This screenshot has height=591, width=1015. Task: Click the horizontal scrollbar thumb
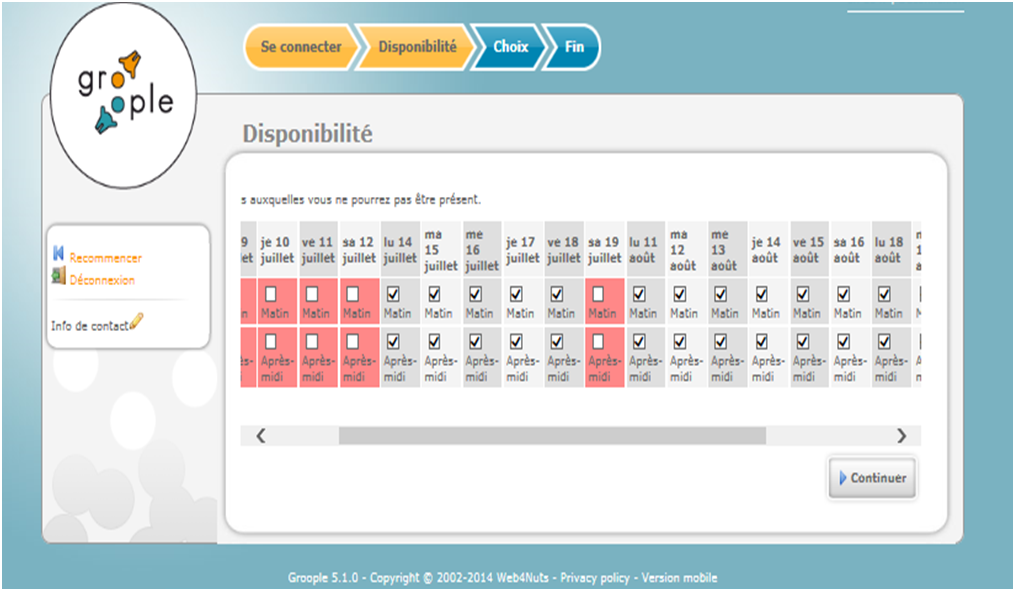coord(552,436)
